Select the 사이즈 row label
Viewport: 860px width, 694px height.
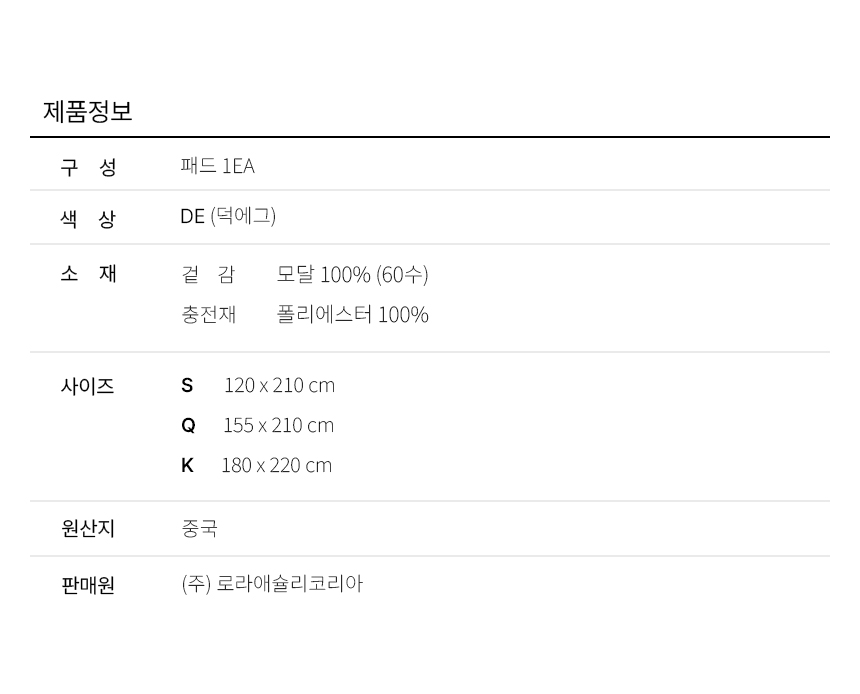coord(87,386)
